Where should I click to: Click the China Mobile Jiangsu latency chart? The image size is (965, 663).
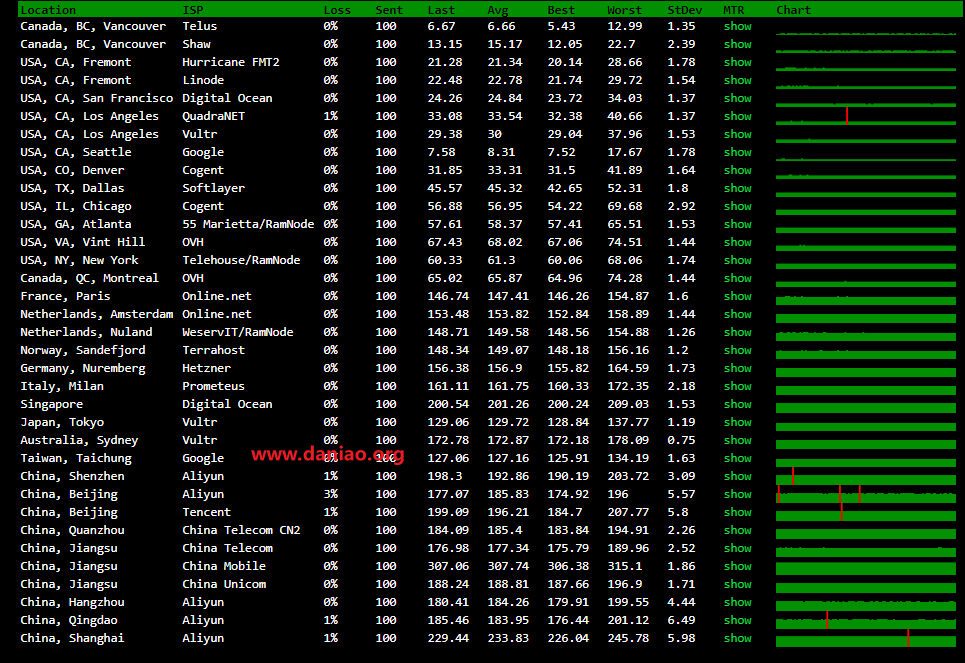866,566
